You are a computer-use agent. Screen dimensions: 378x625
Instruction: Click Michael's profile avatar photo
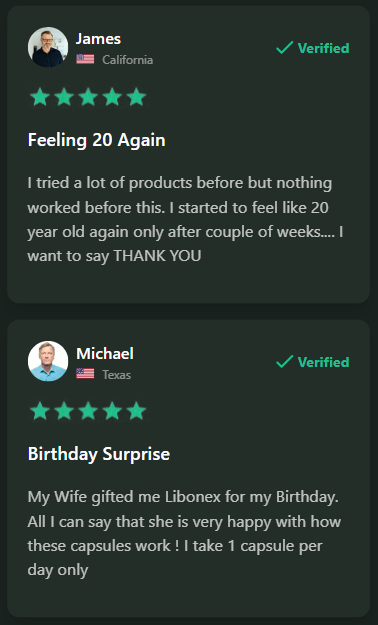(x=48, y=361)
